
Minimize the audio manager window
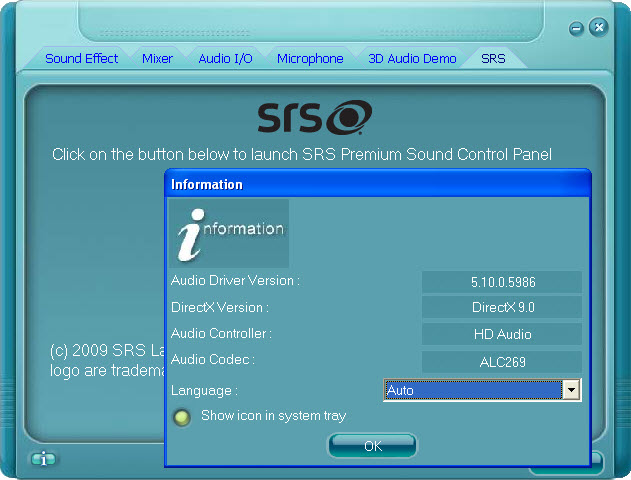pos(576,29)
